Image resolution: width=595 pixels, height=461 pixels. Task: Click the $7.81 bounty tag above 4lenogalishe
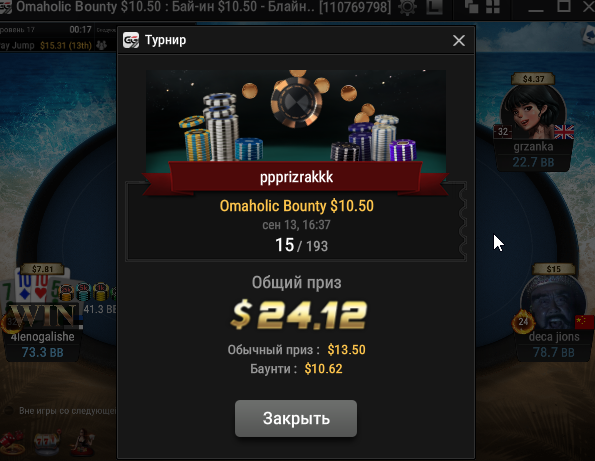point(42,269)
